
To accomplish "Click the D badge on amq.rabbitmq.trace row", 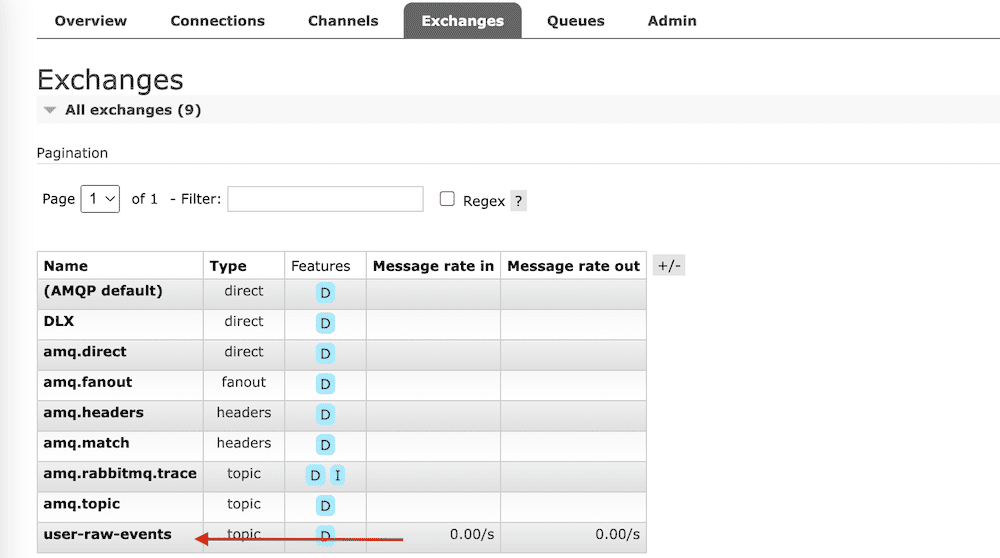I will (x=315, y=475).
